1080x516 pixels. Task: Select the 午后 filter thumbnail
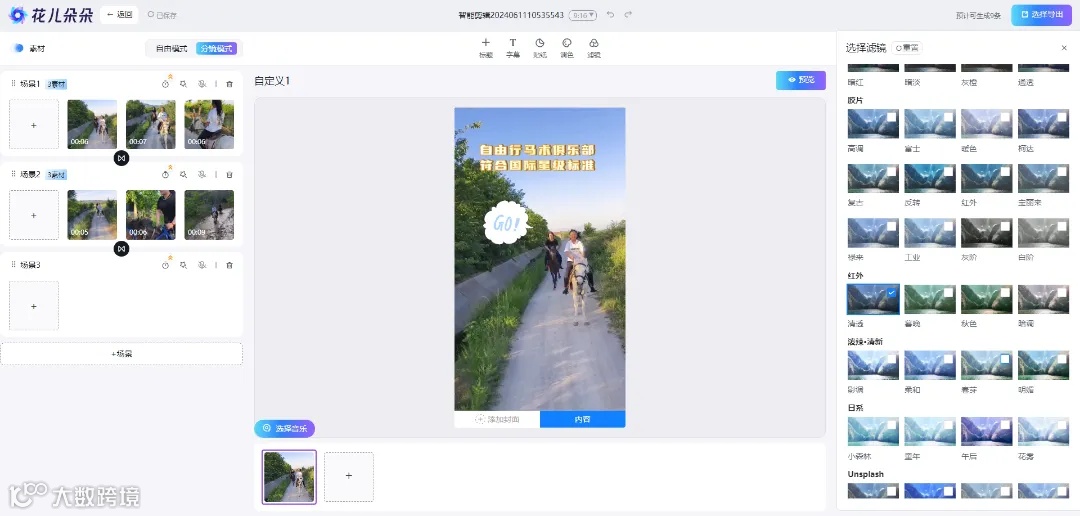[x=986, y=431]
